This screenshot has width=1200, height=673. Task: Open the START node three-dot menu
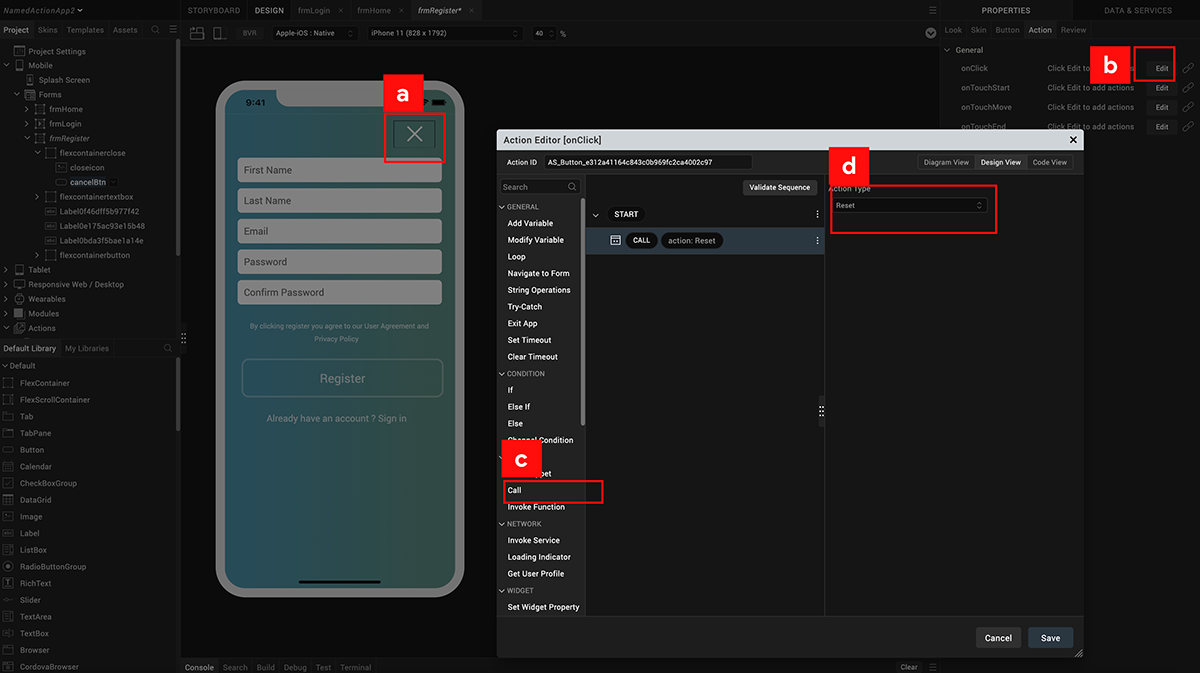point(817,214)
